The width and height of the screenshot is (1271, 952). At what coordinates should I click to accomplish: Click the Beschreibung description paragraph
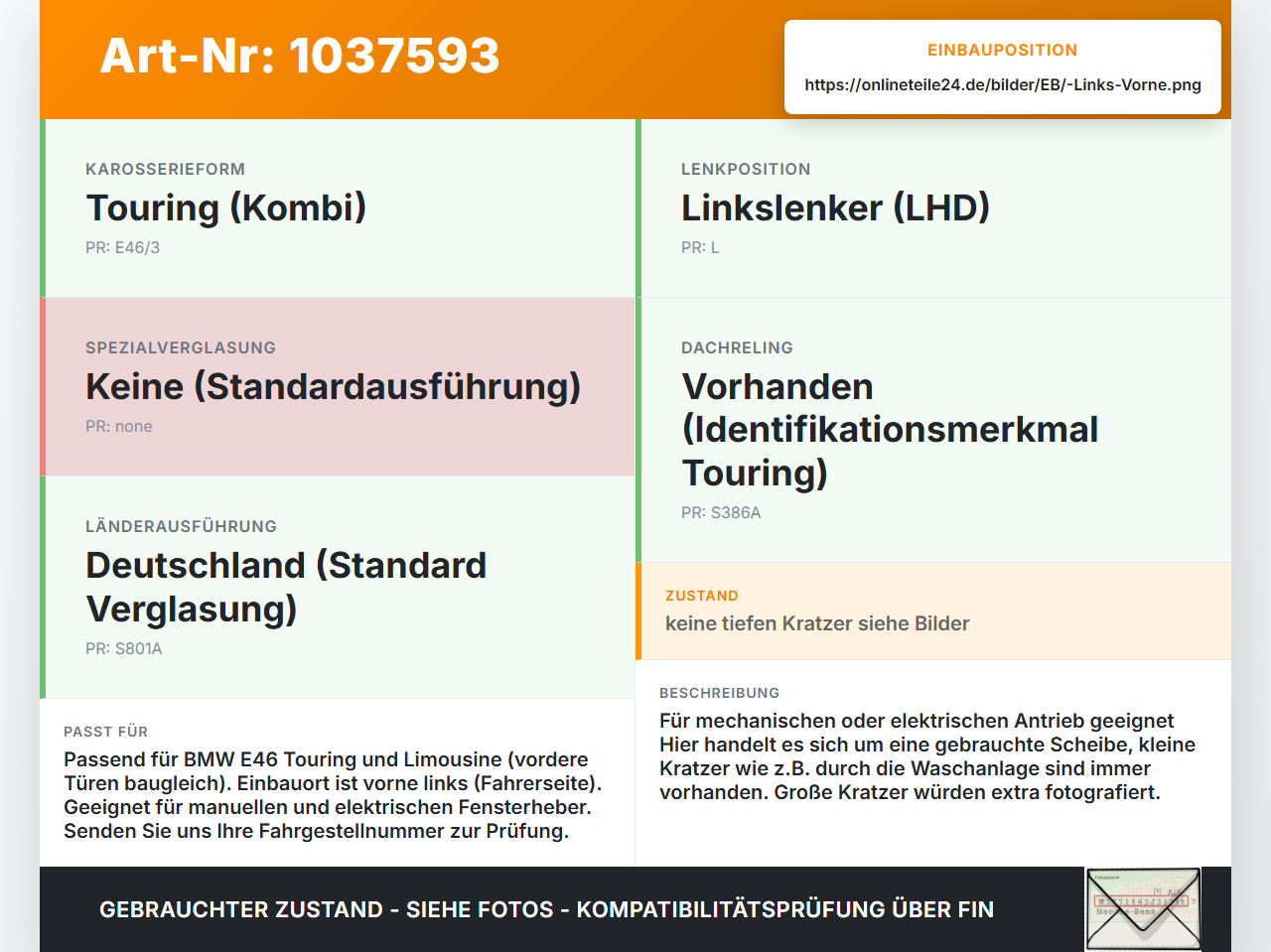tap(927, 756)
